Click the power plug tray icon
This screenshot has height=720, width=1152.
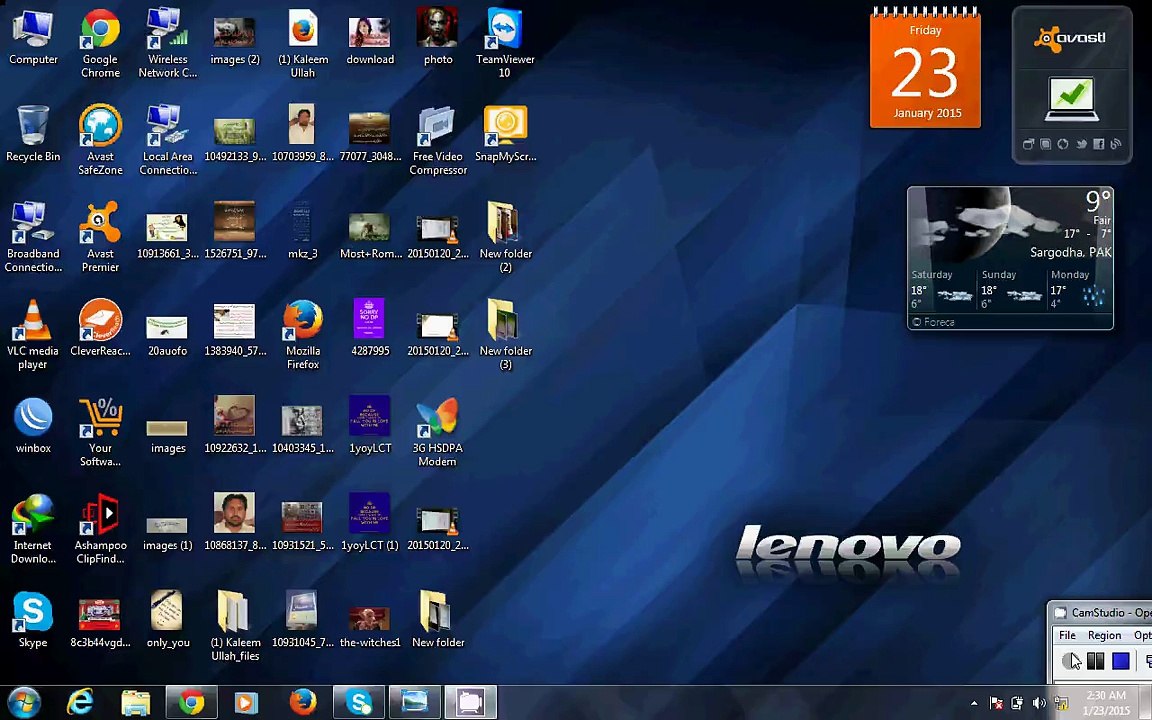point(1018,703)
